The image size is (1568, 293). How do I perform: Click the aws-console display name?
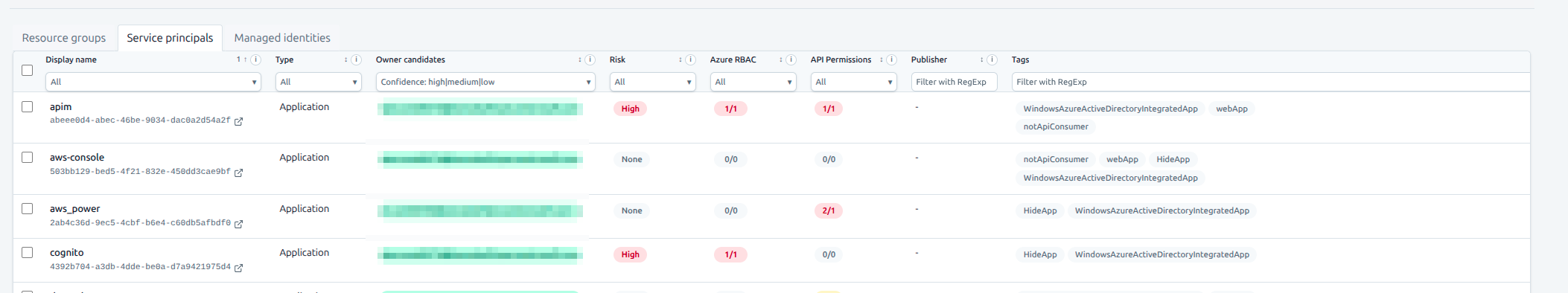[77, 158]
